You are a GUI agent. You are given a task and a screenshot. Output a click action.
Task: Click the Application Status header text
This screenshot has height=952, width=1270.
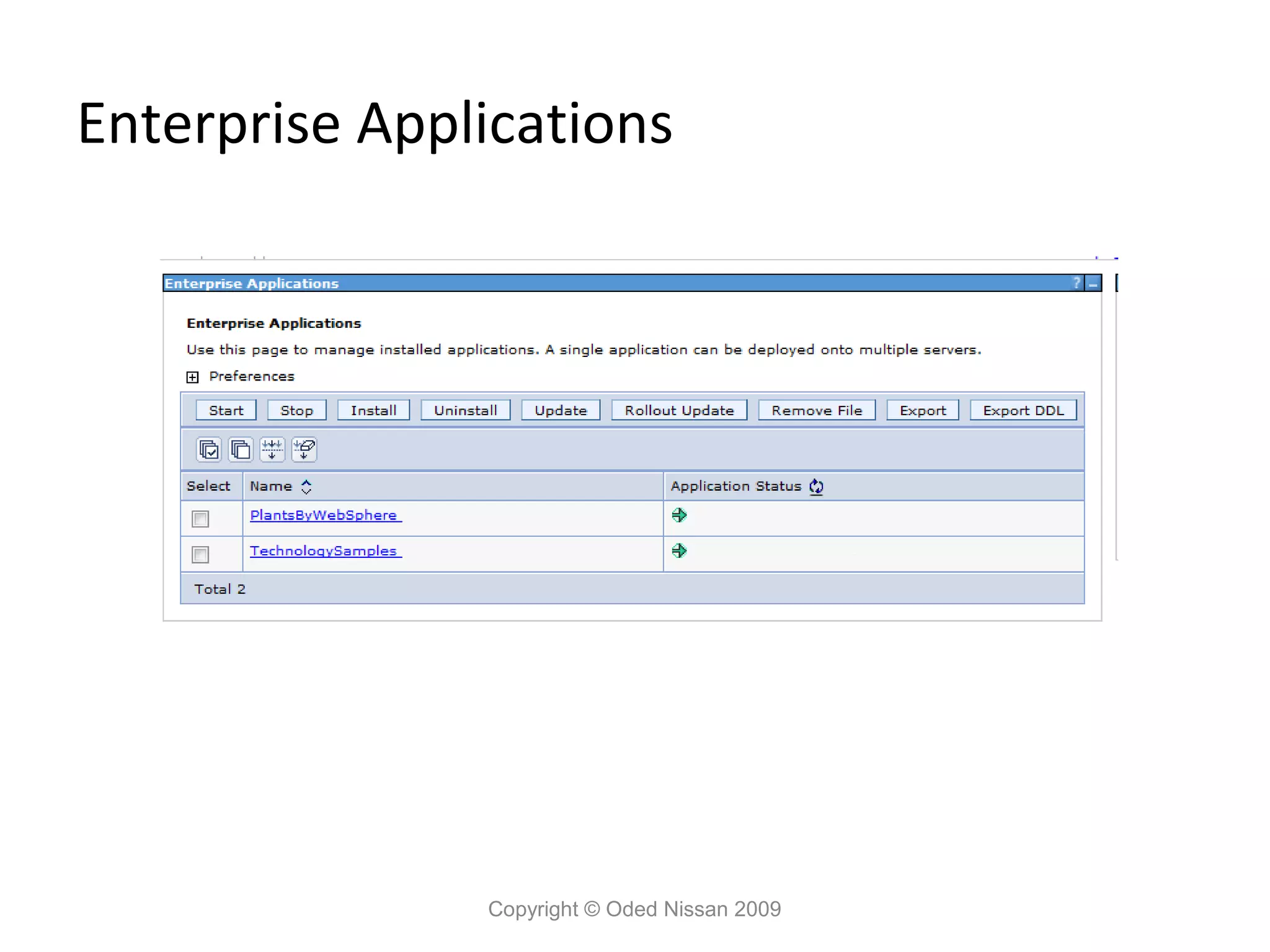735,487
